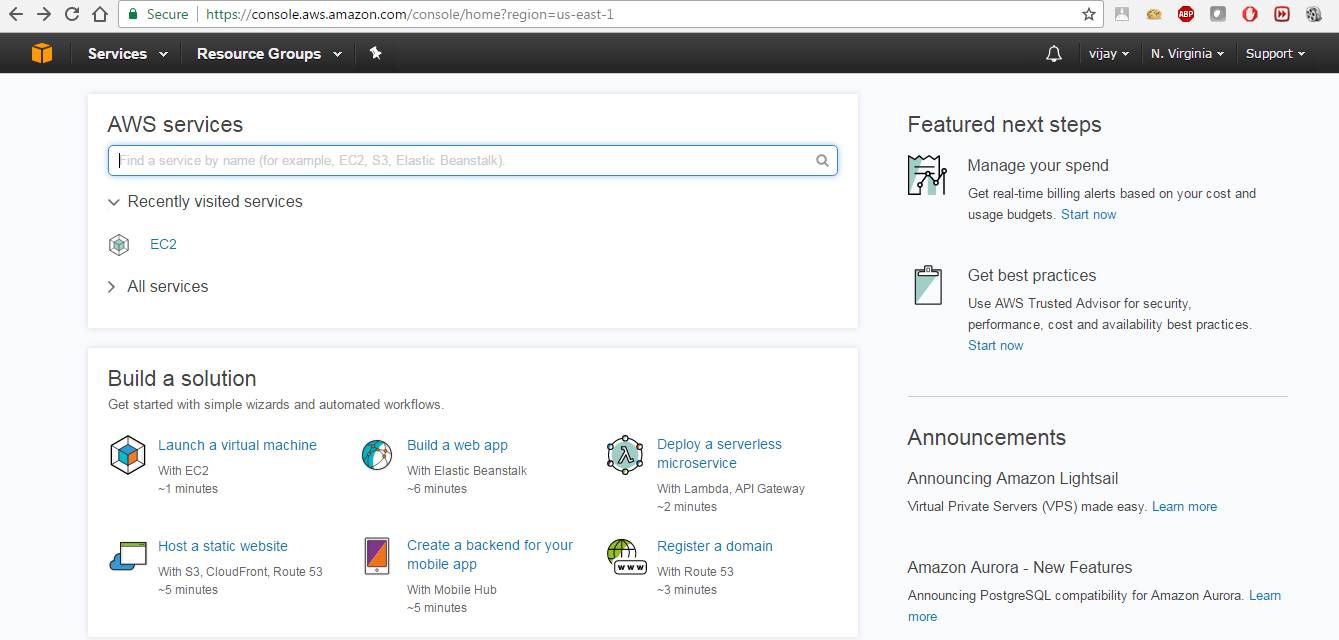Click the magnifier icon in service search
Image resolution: width=1339 pixels, height=640 pixels.
[x=822, y=160]
